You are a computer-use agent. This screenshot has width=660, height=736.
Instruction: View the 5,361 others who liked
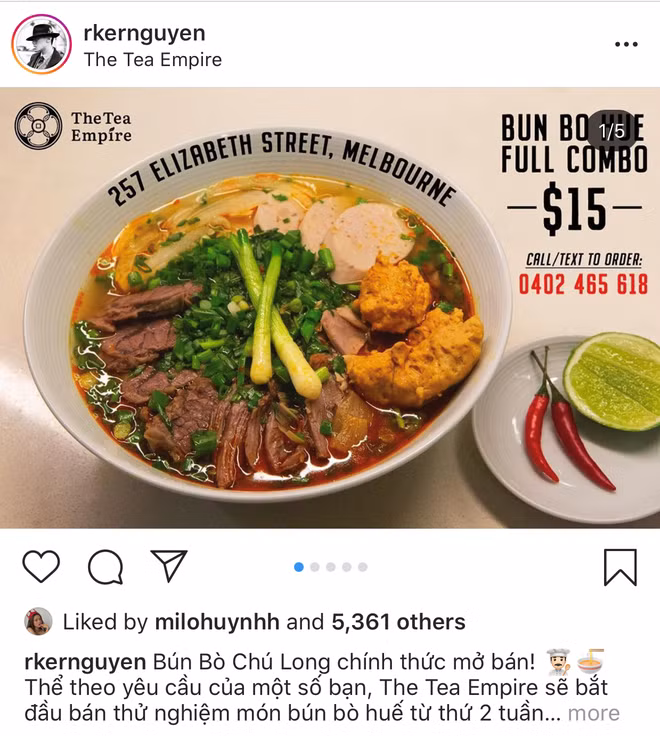pos(399,622)
